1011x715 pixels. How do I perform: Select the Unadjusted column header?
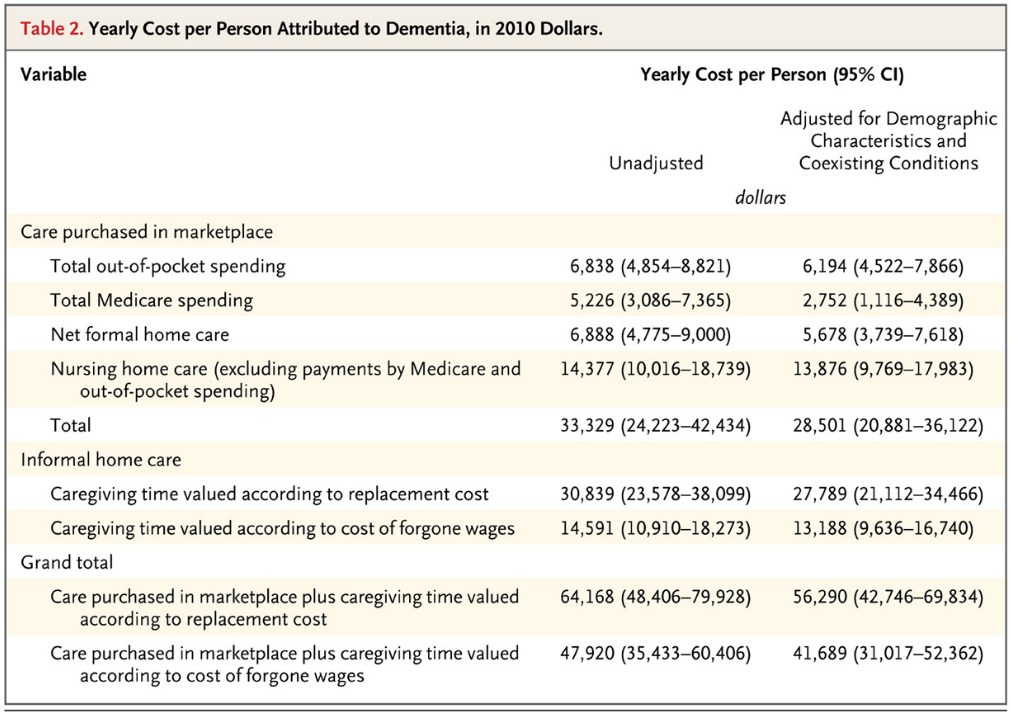point(656,163)
